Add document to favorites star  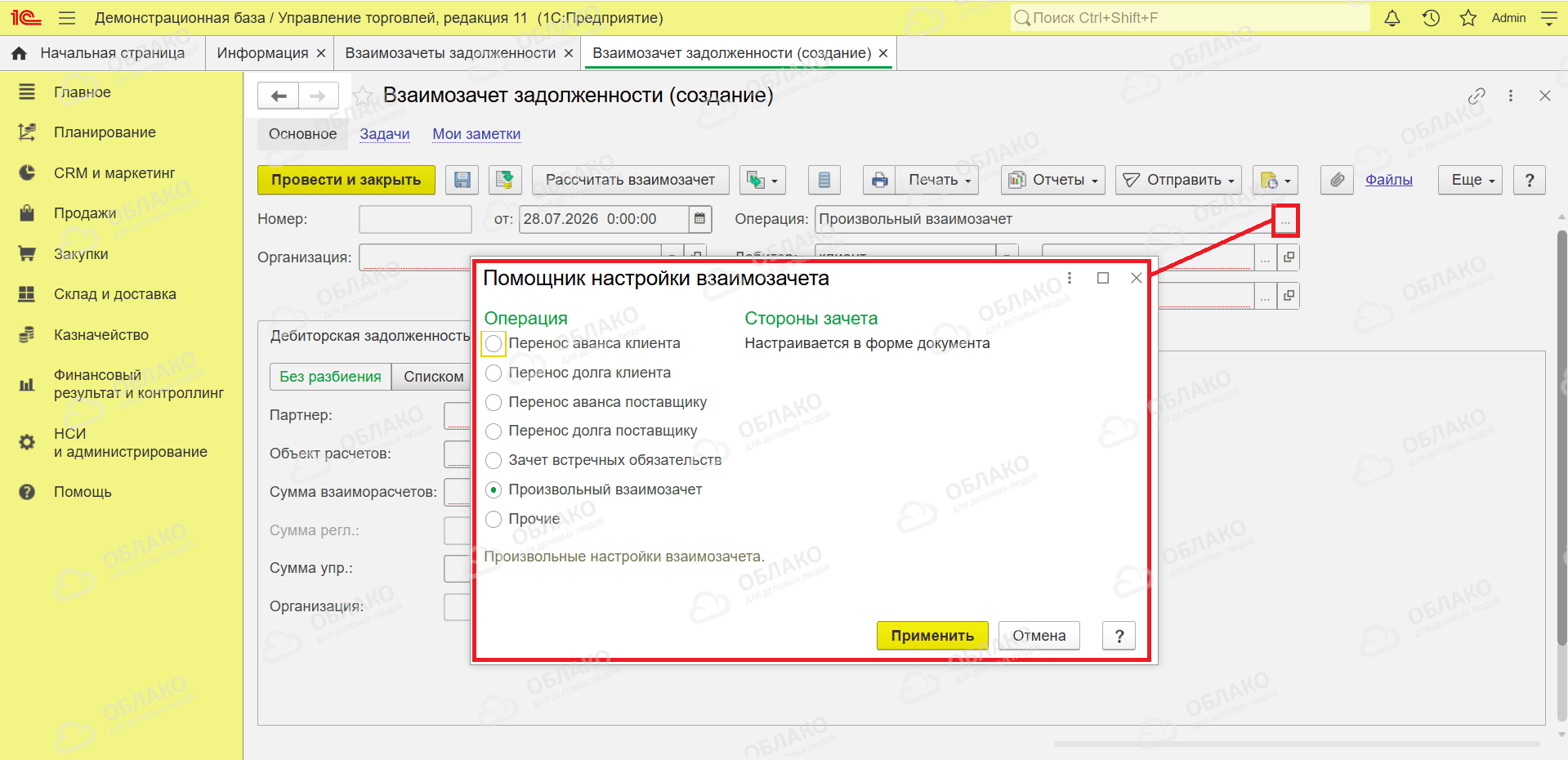(362, 96)
